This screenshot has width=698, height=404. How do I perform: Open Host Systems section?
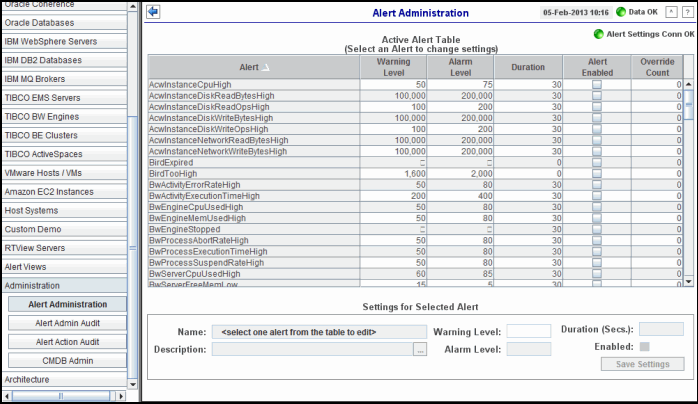pos(65,210)
